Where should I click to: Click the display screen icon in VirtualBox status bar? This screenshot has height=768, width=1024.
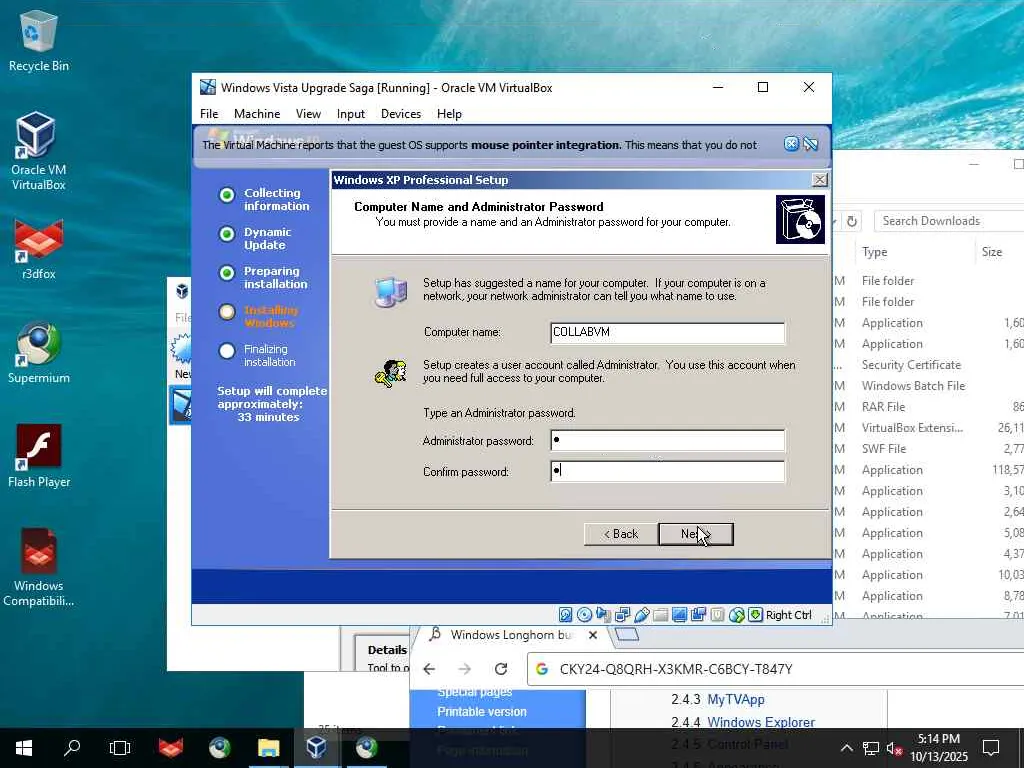point(679,615)
